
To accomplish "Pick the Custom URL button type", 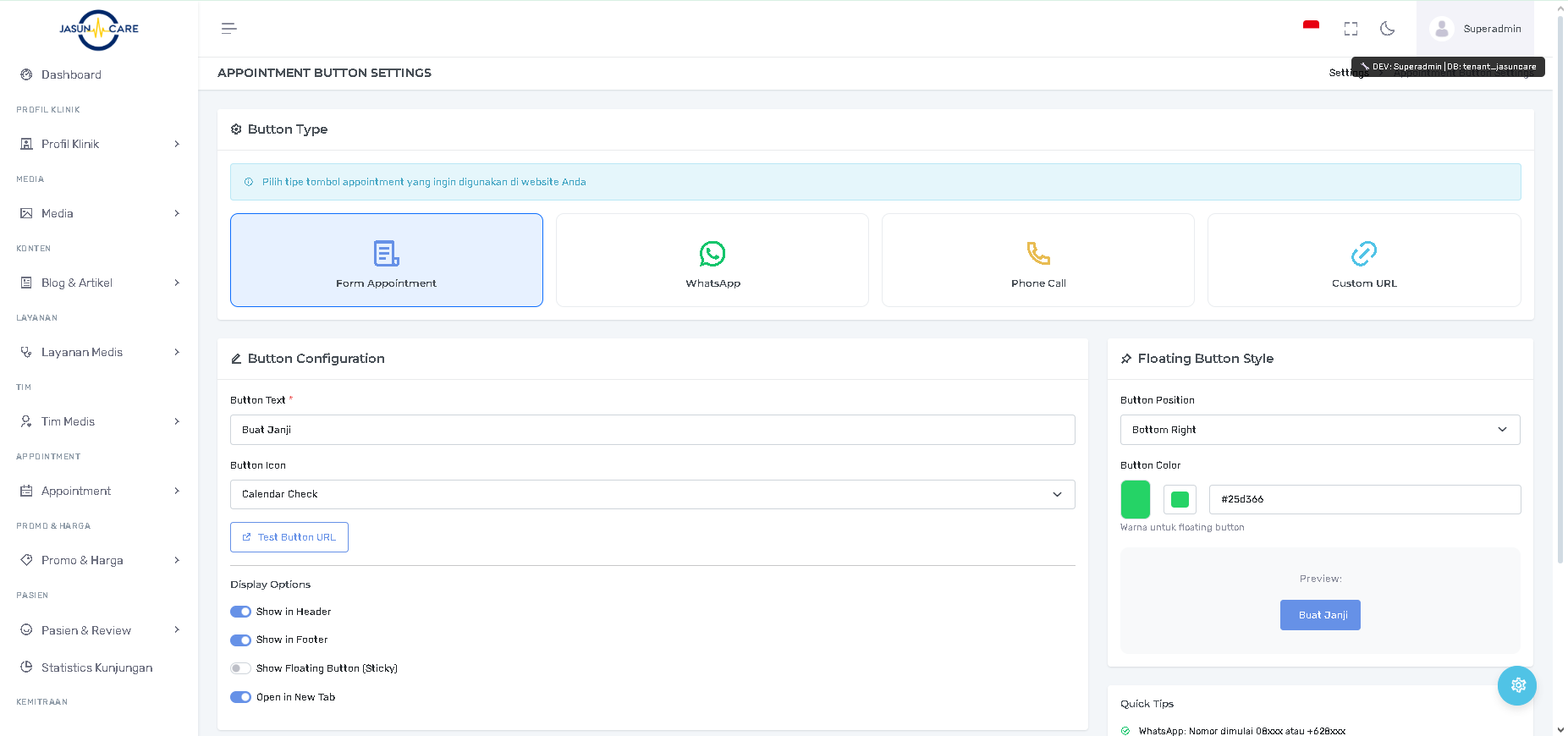I will pos(1363,260).
